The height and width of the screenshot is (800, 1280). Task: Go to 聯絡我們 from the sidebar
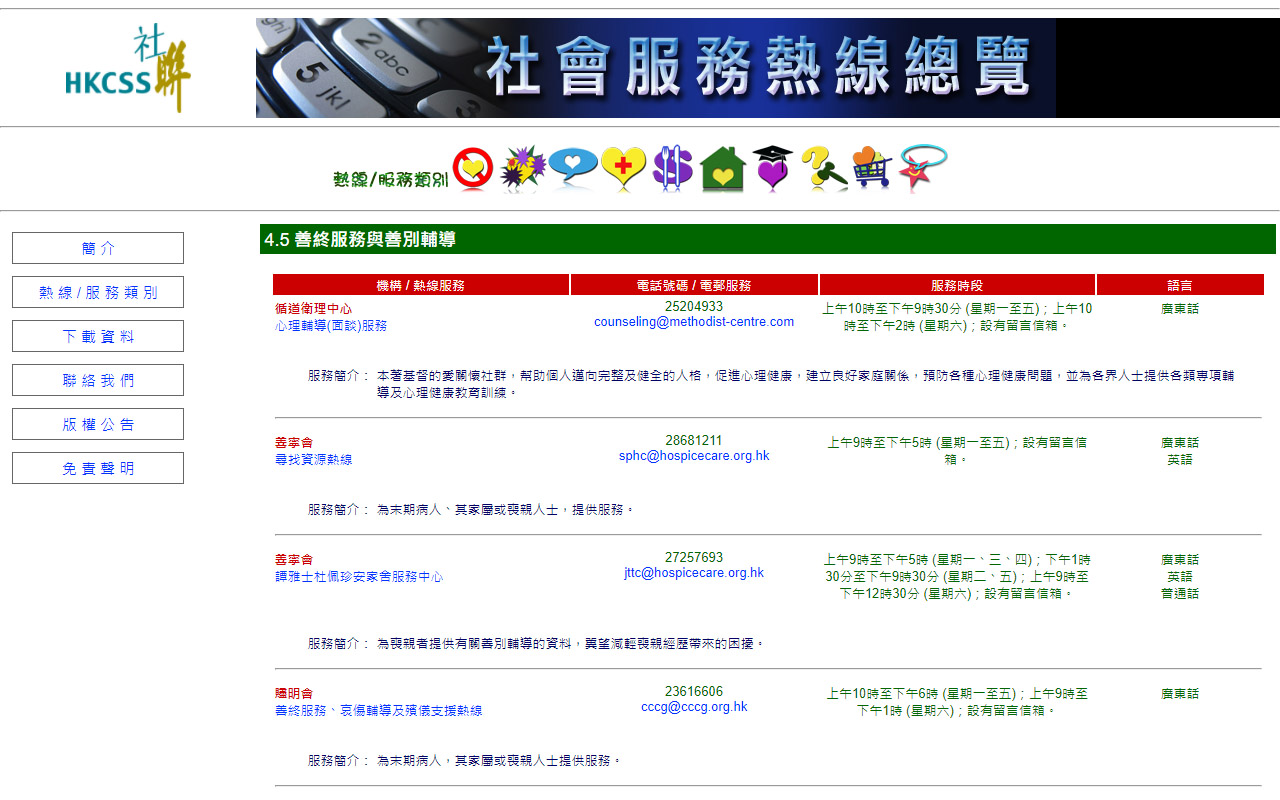[x=97, y=379]
